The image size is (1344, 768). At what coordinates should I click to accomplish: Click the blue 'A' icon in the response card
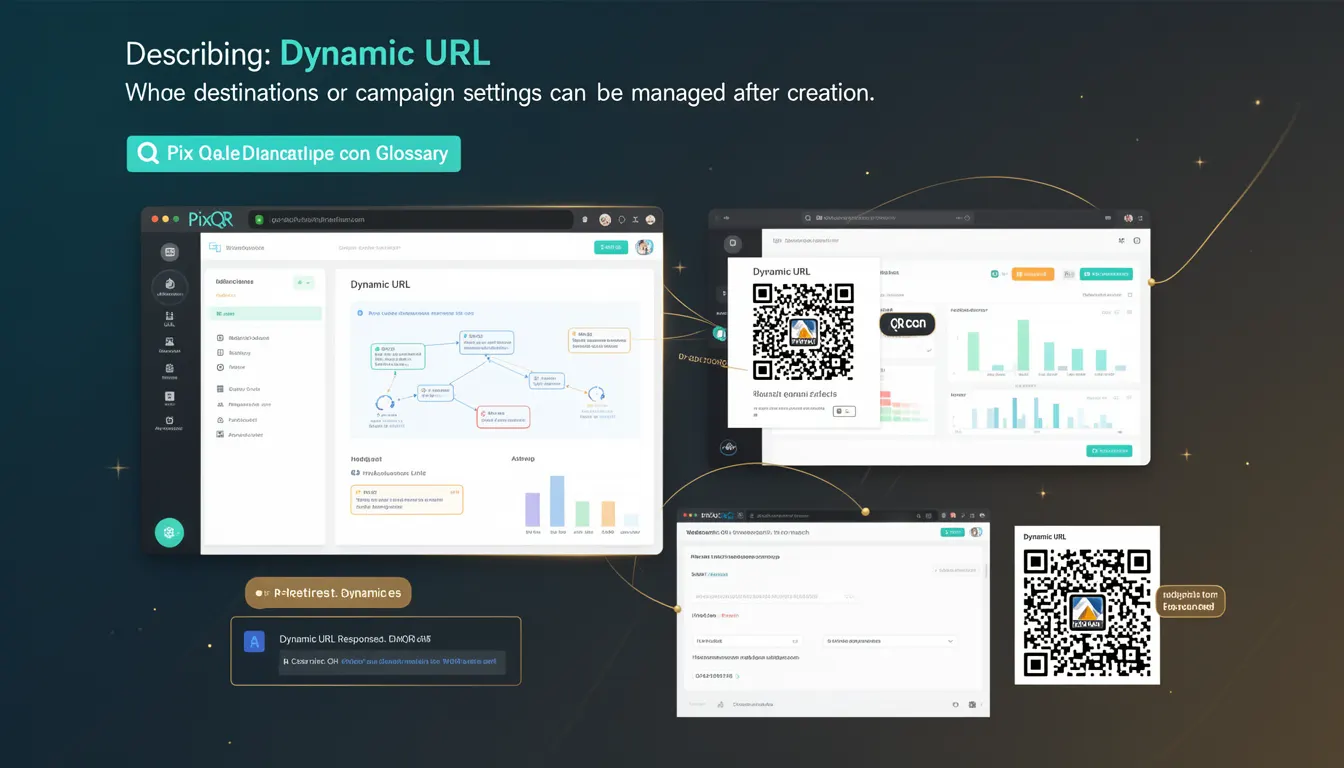coord(254,642)
